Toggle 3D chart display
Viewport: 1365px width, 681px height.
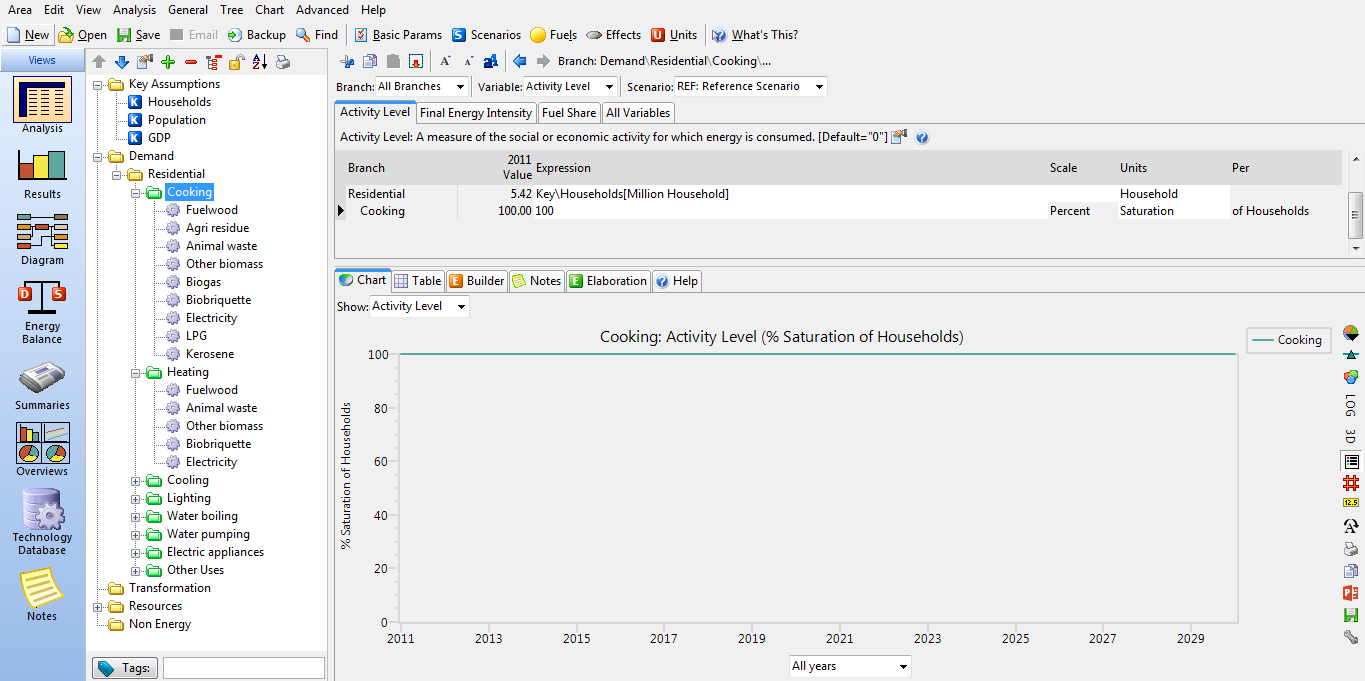tap(1351, 437)
